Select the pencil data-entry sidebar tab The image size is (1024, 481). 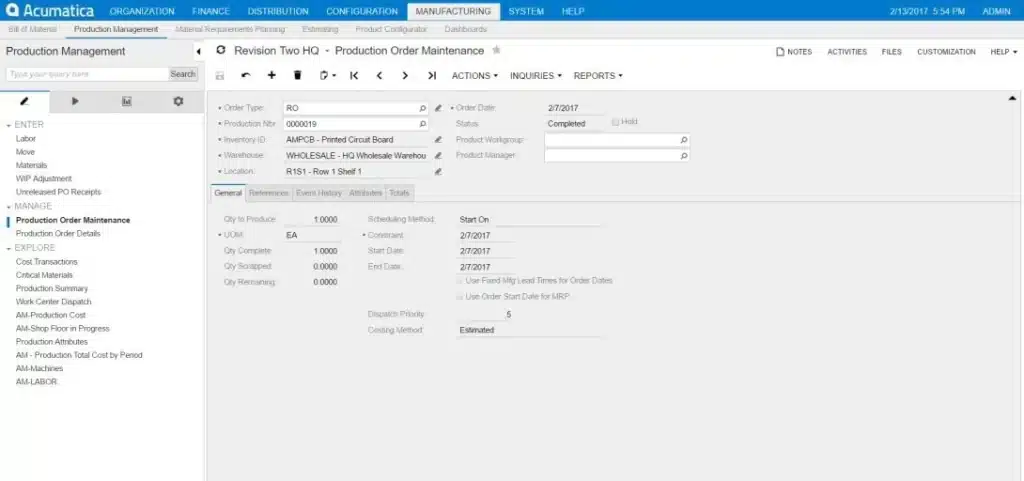click(x=25, y=102)
